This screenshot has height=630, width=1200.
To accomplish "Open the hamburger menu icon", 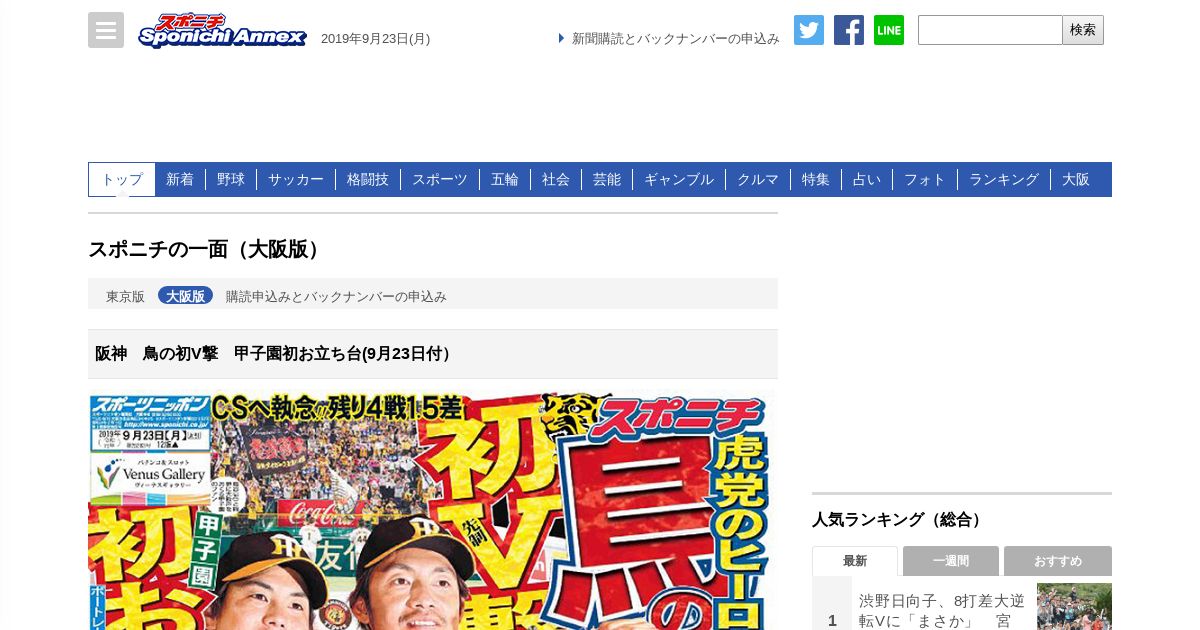I will click(x=106, y=30).
